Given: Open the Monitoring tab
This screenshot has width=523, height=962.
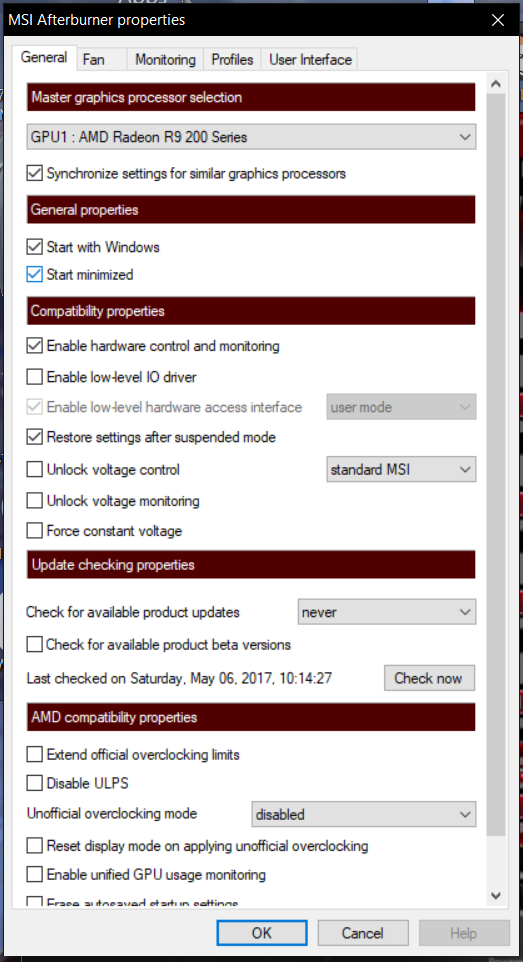Looking at the screenshot, I should pos(165,60).
